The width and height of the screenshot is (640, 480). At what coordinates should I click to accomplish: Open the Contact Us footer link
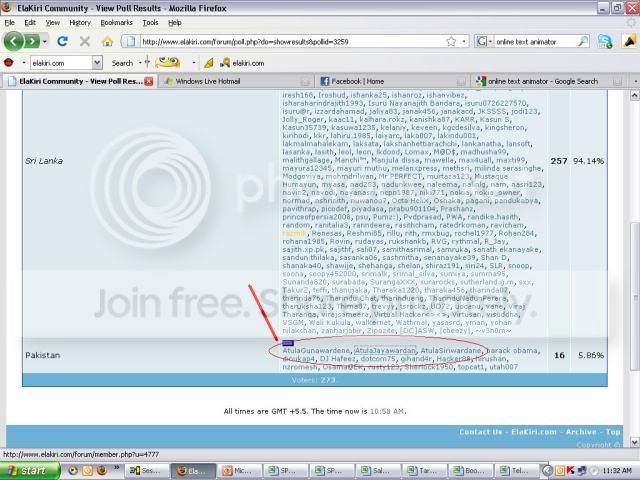[x=480, y=432]
